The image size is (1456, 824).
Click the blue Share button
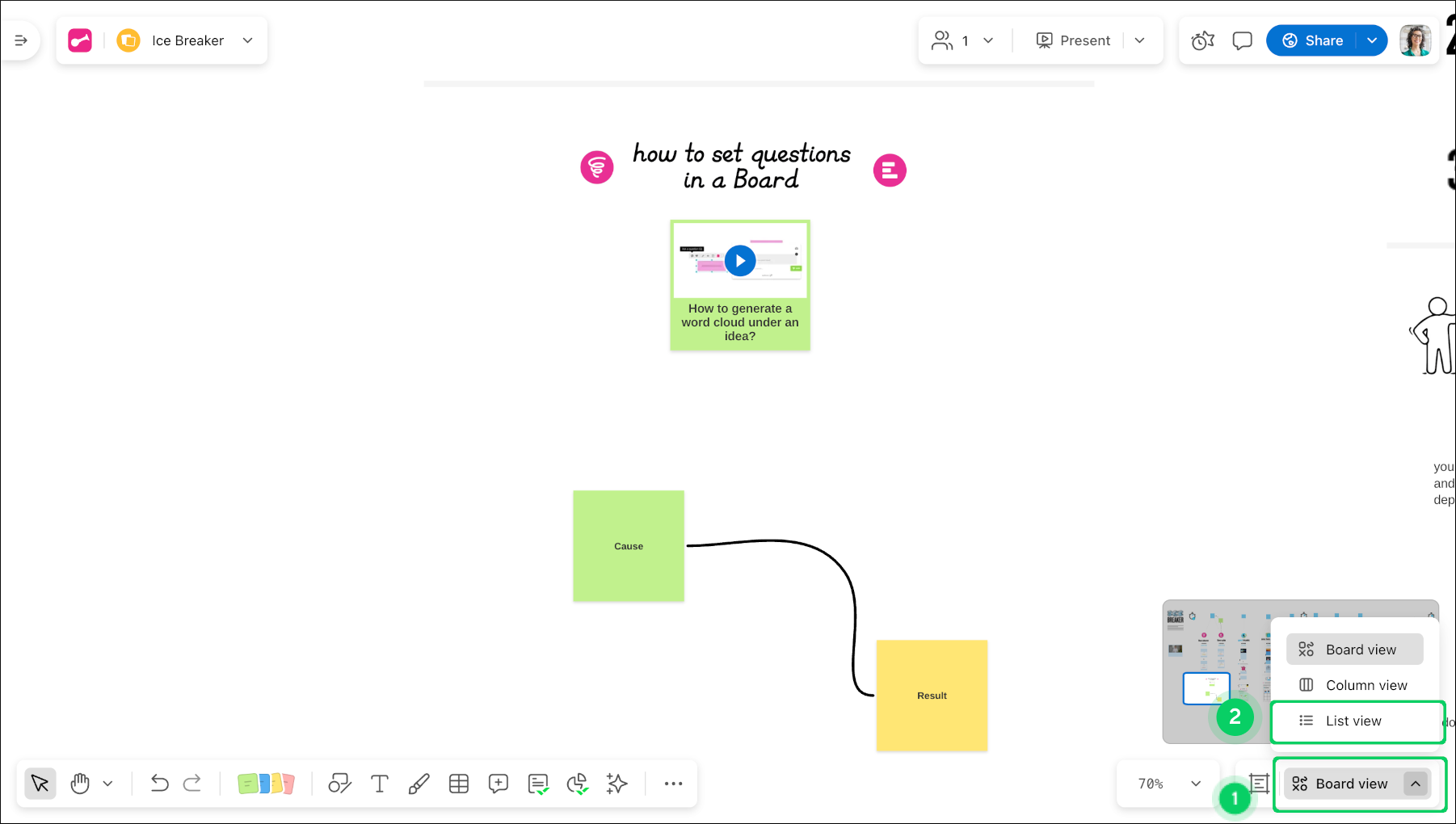[x=1313, y=40]
